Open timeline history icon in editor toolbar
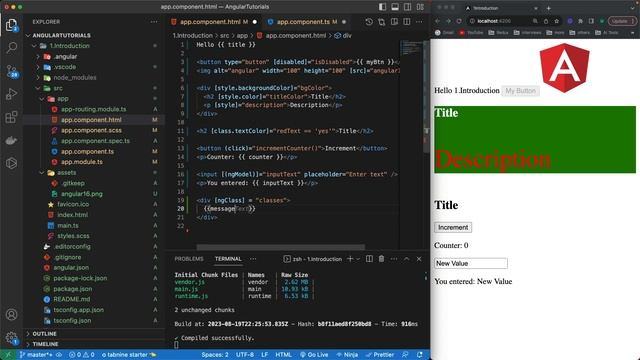The image size is (640, 360). click(x=369, y=22)
